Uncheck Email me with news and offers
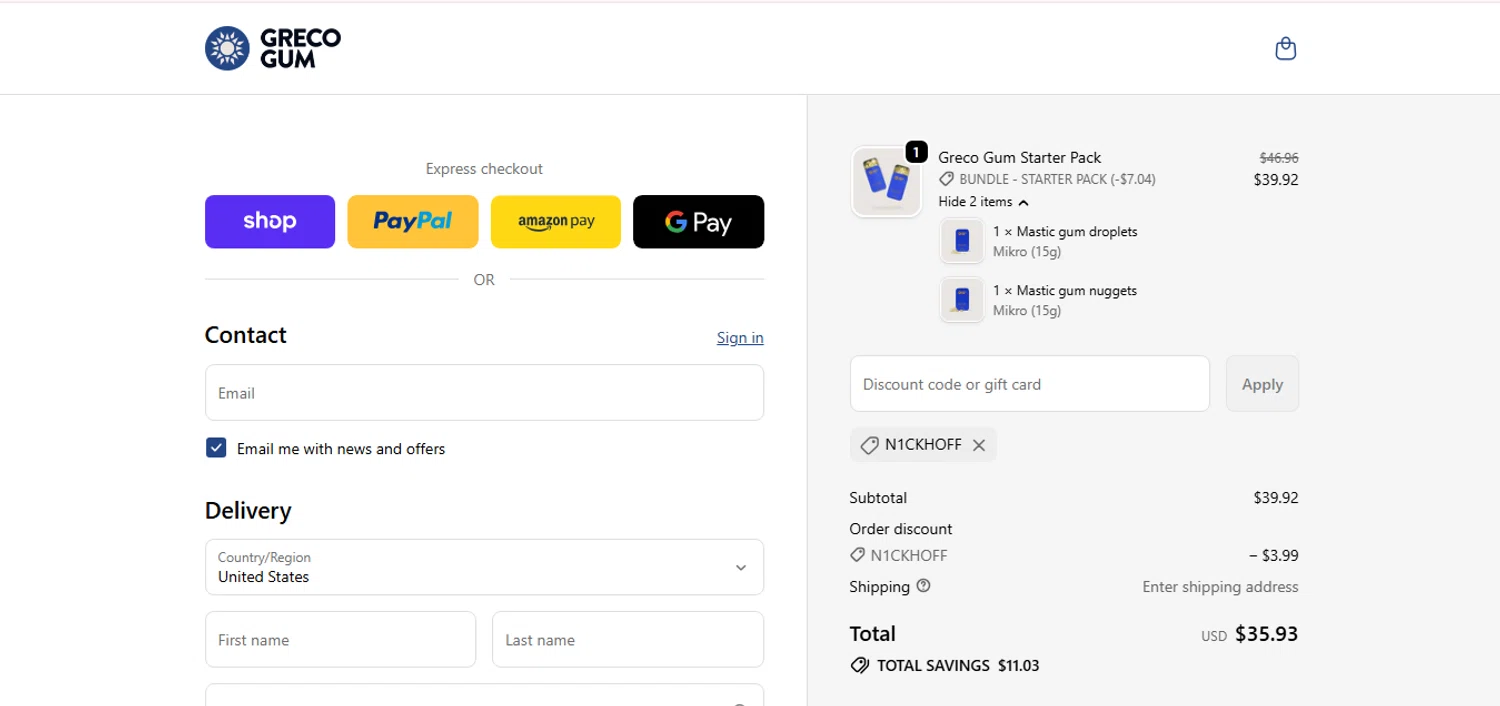Image resolution: width=1500 pixels, height=706 pixels. click(x=216, y=448)
